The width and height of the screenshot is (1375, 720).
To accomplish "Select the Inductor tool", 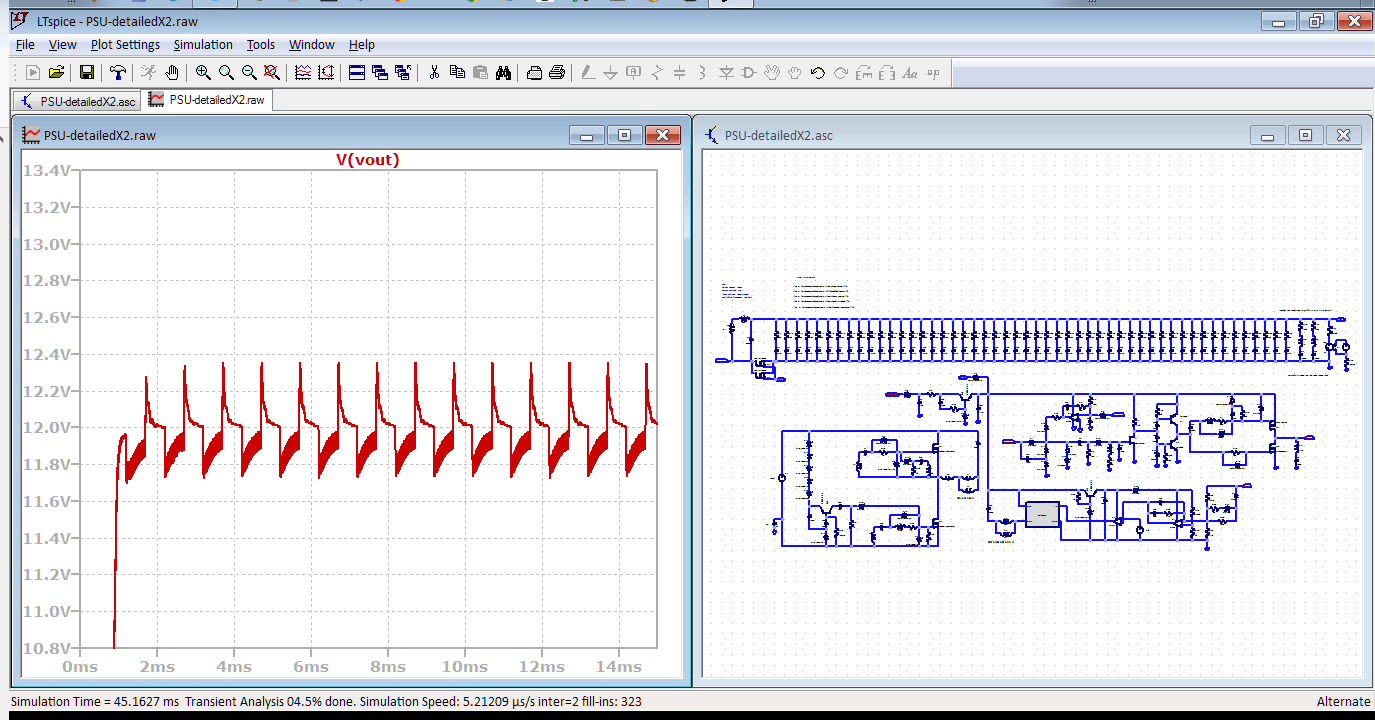I will point(702,72).
